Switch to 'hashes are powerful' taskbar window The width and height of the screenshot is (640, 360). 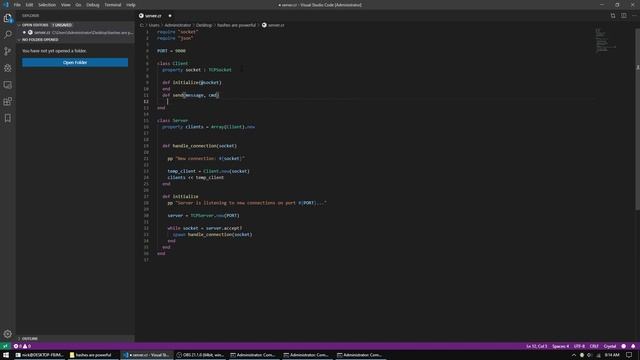[x=93, y=355]
